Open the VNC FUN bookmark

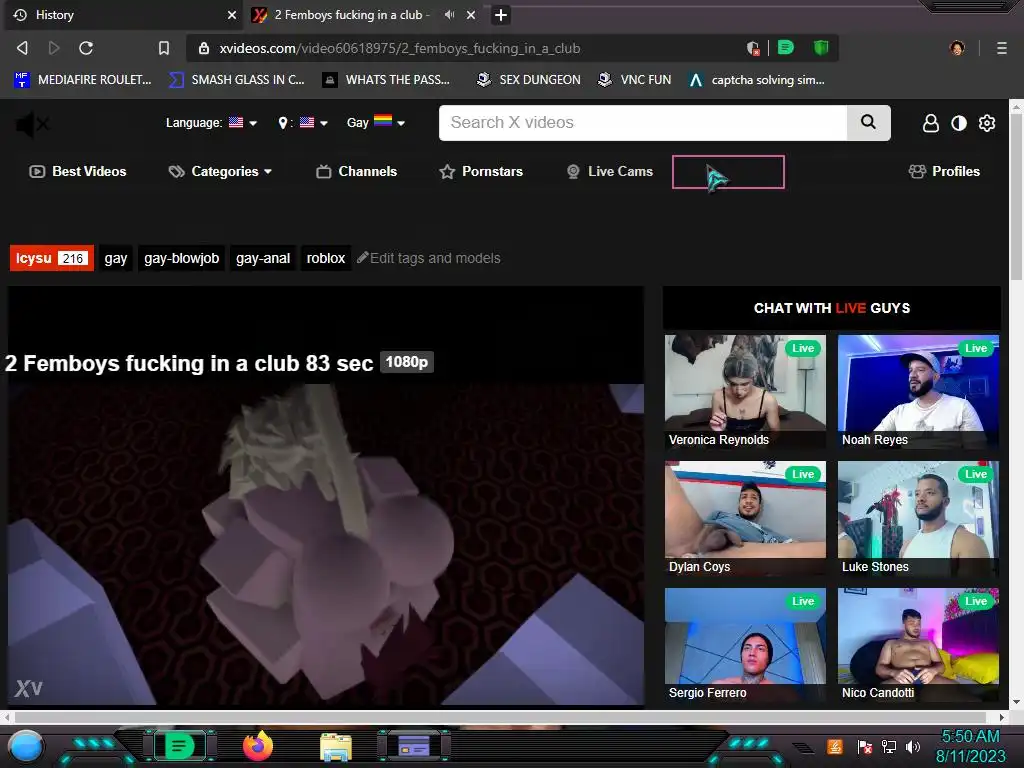pyautogui.click(x=635, y=80)
